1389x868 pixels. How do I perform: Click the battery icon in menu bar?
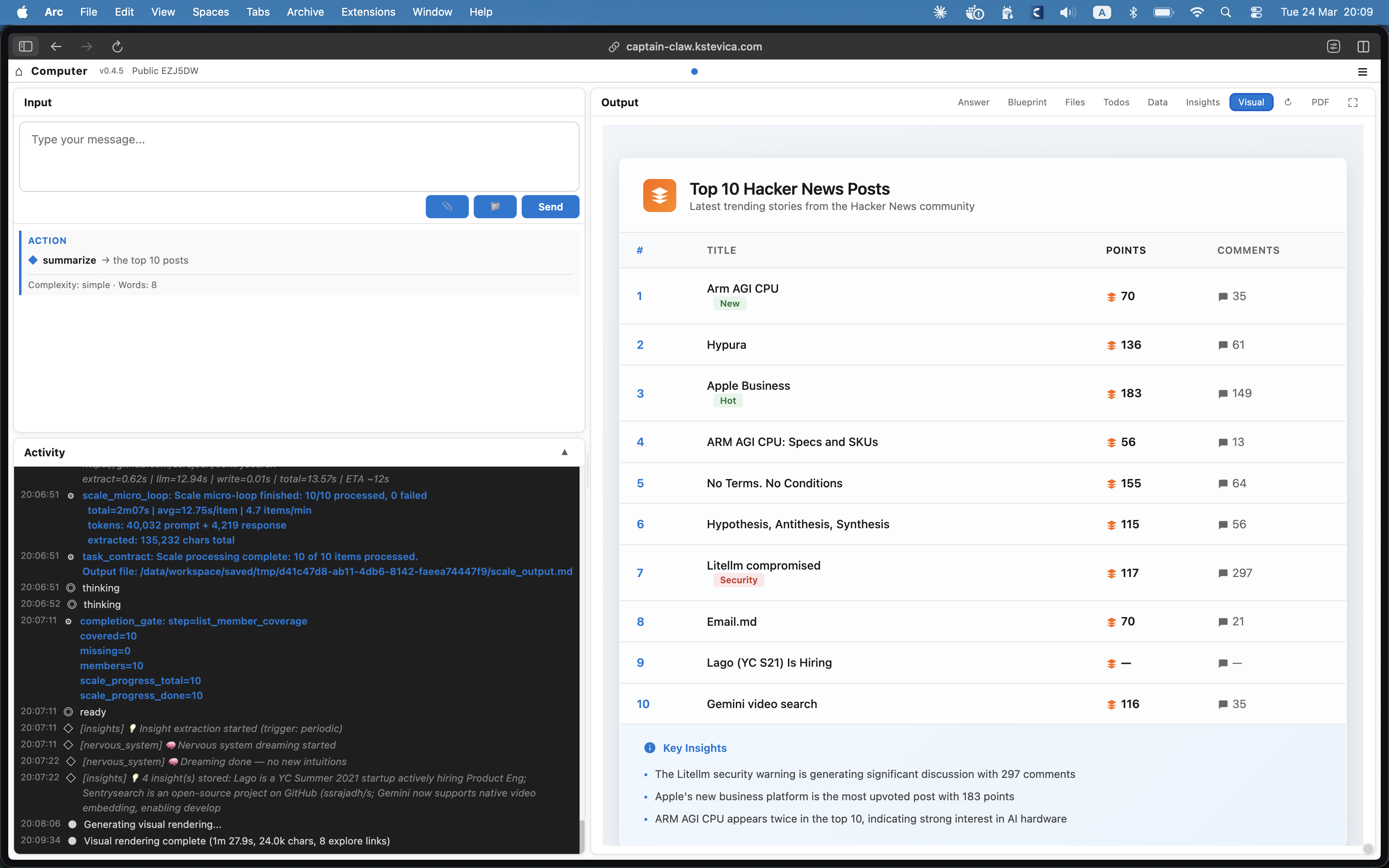(x=1163, y=12)
